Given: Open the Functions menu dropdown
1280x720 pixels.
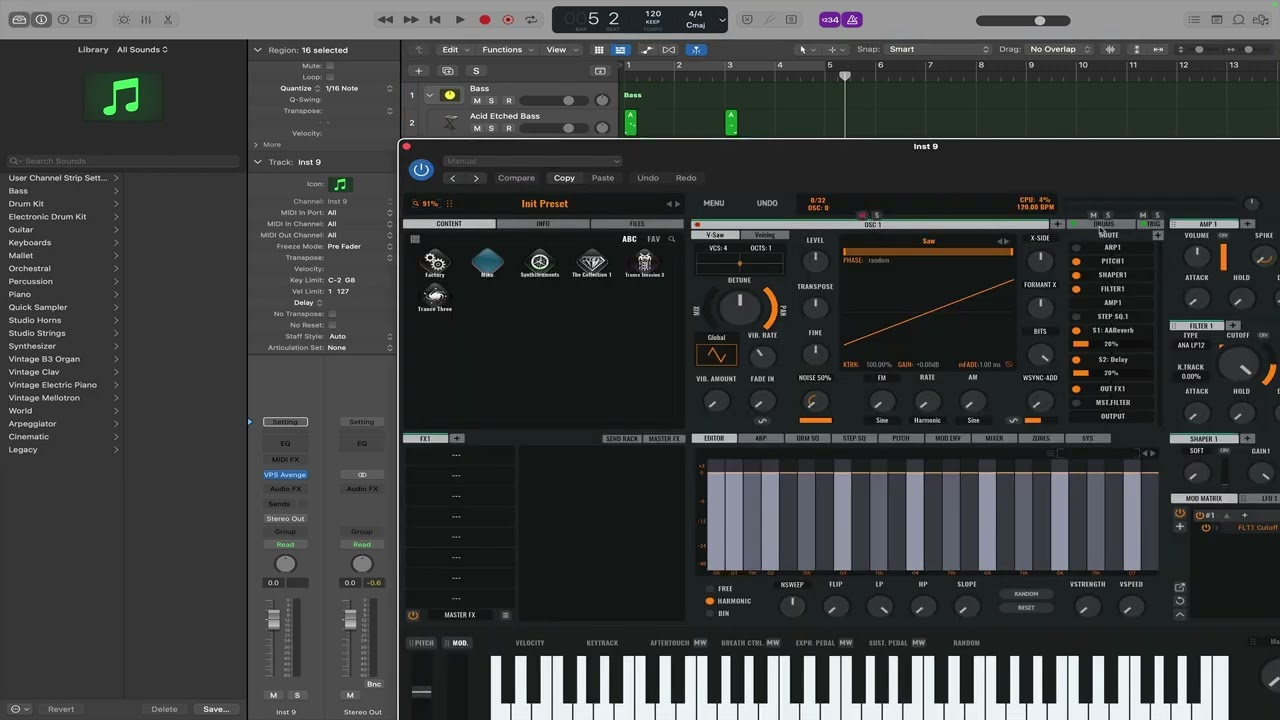Looking at the screenshot, I should coord(506,49).
